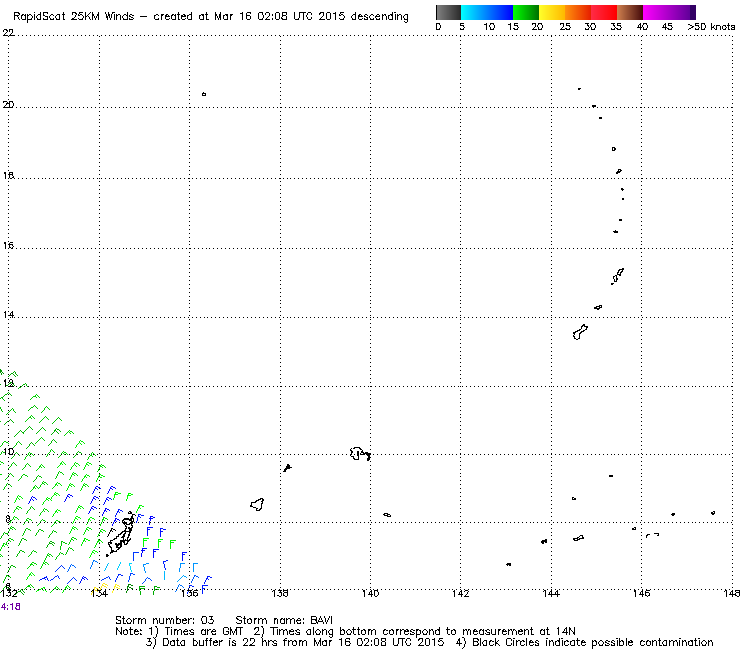Click the cyan 5-10 knots legend swatch

tap(474, 12)
